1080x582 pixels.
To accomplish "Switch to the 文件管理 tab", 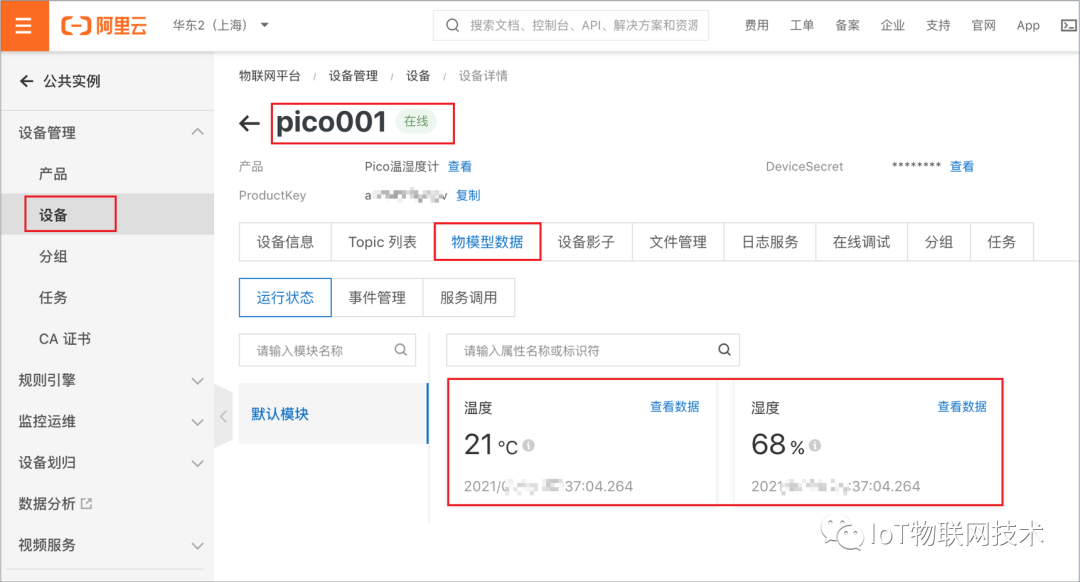I will click(678, 242).
